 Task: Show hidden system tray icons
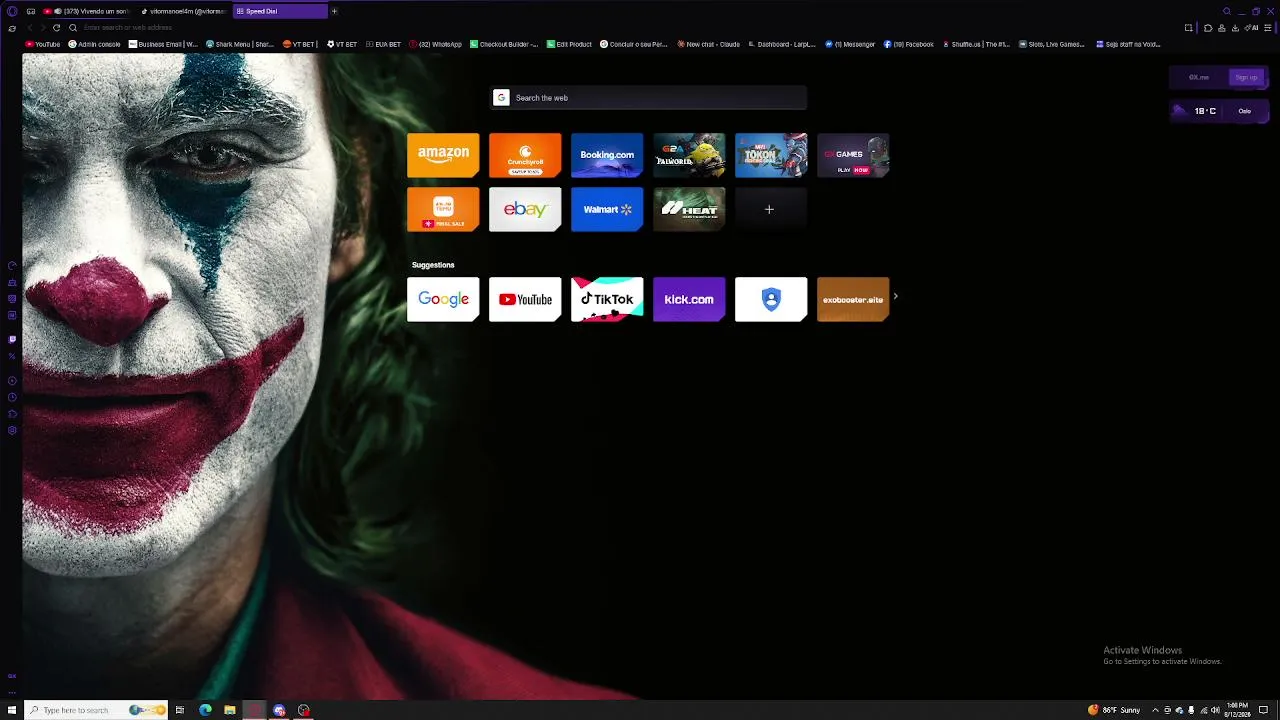click(1155, 710)
